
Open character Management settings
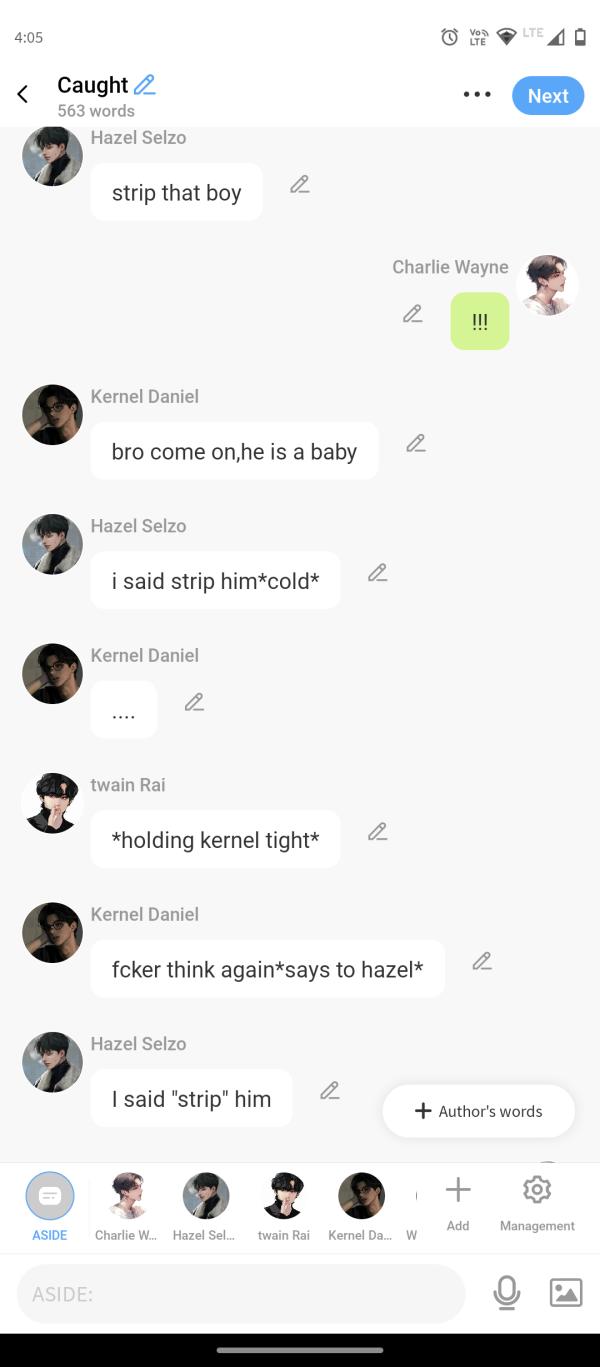coord(537,1201)
